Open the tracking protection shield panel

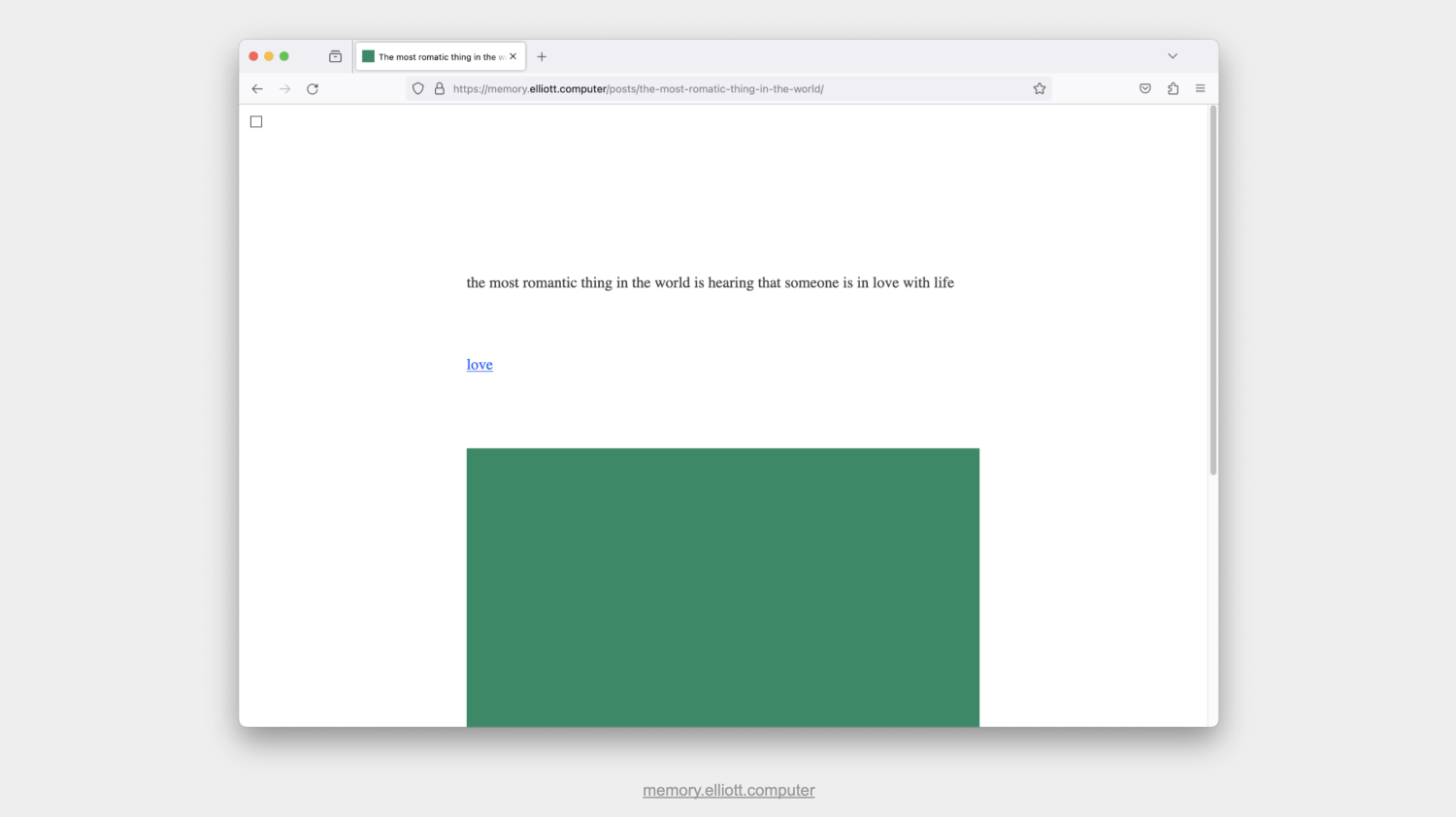[x=418, y=88]
